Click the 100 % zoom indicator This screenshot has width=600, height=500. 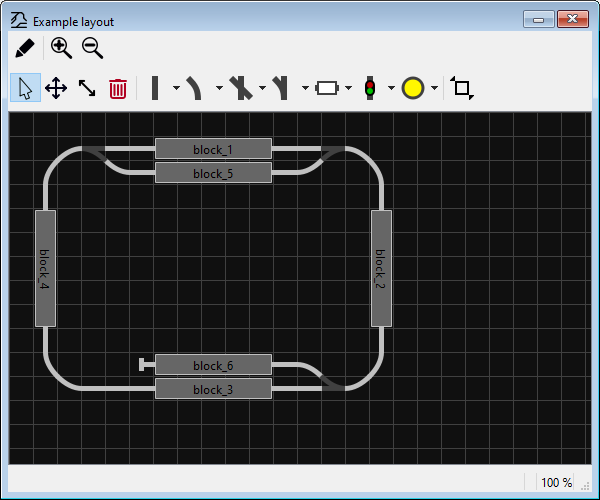coord(556,483)
